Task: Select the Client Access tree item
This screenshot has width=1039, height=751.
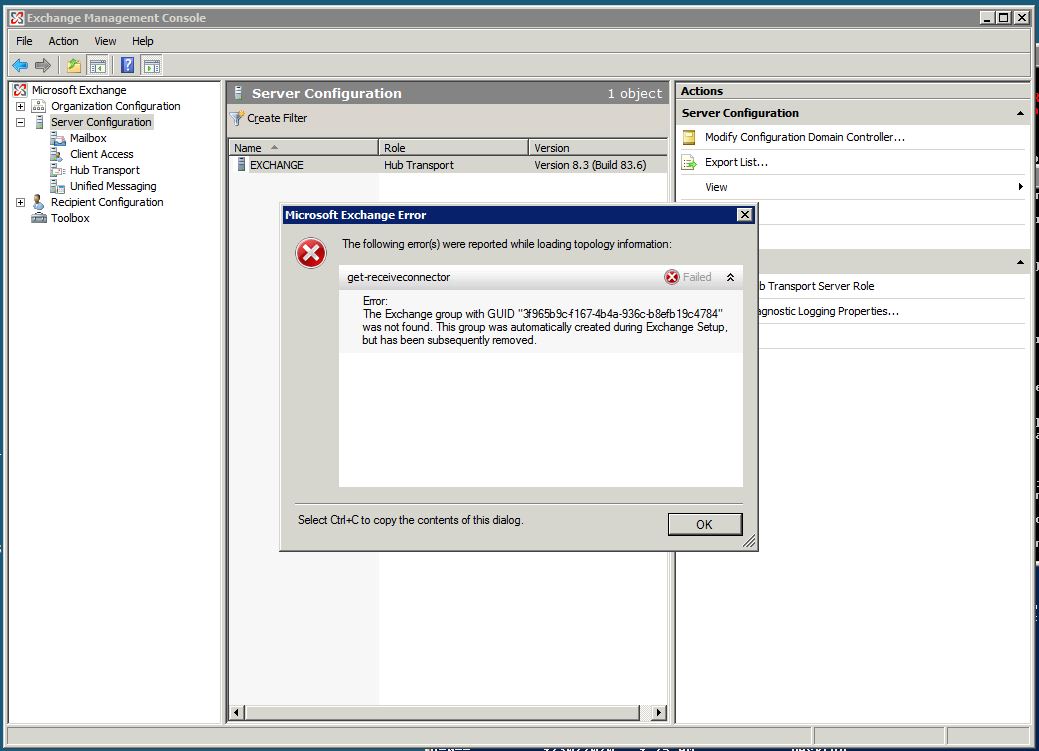Action: 102,154
